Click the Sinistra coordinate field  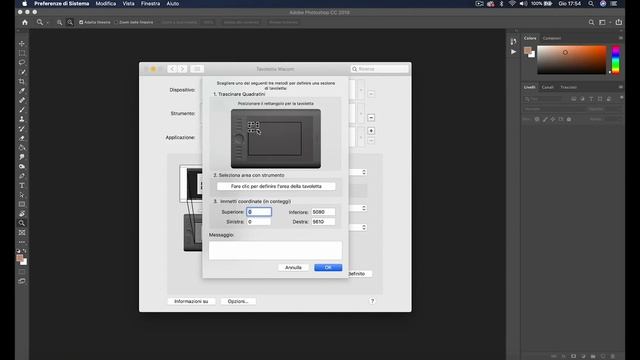coord(259,222)
